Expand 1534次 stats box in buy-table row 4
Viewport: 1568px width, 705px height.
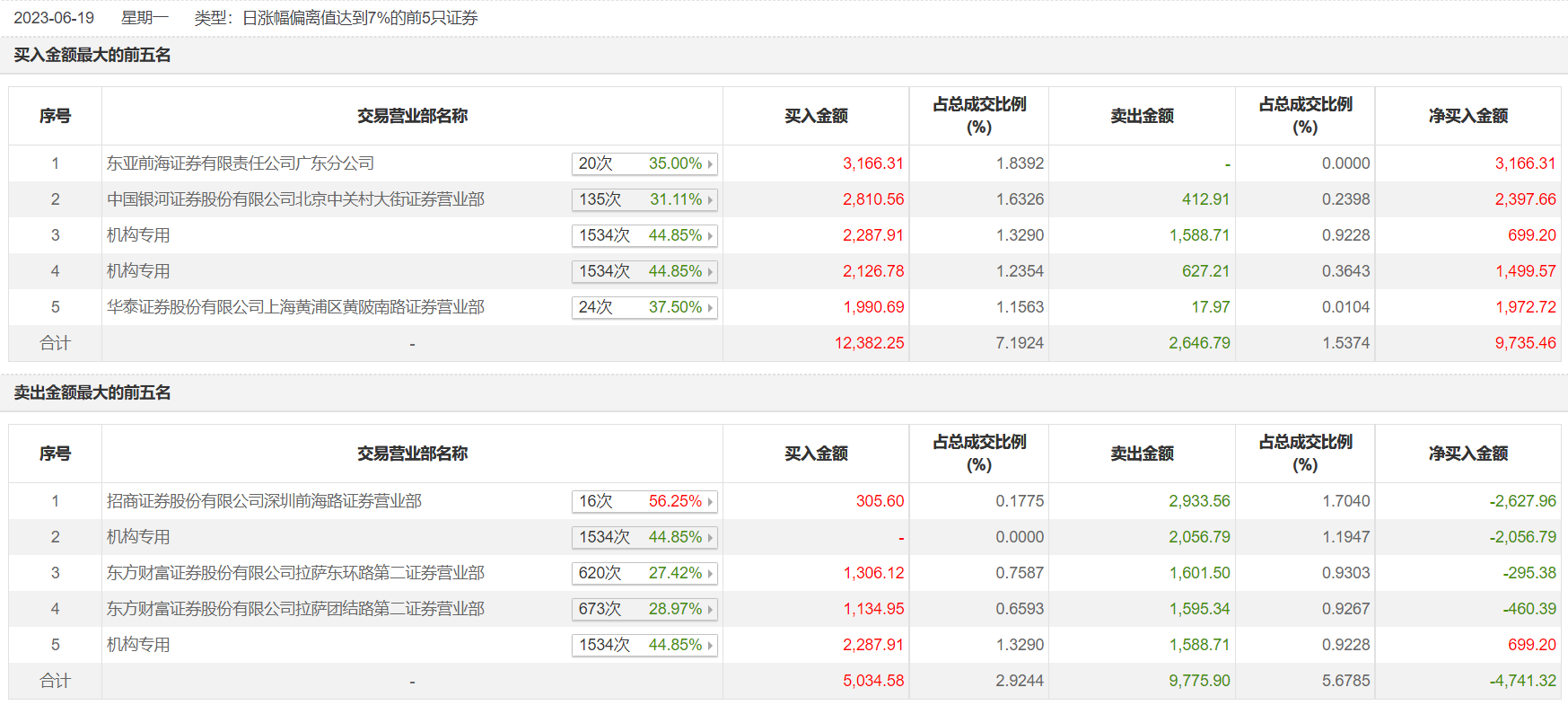pyautogui.click(x=644, y=272)
